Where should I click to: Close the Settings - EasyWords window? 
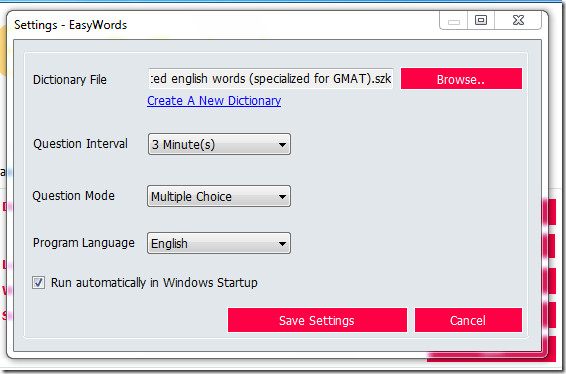pyautogui.click(x=518, y=20)
